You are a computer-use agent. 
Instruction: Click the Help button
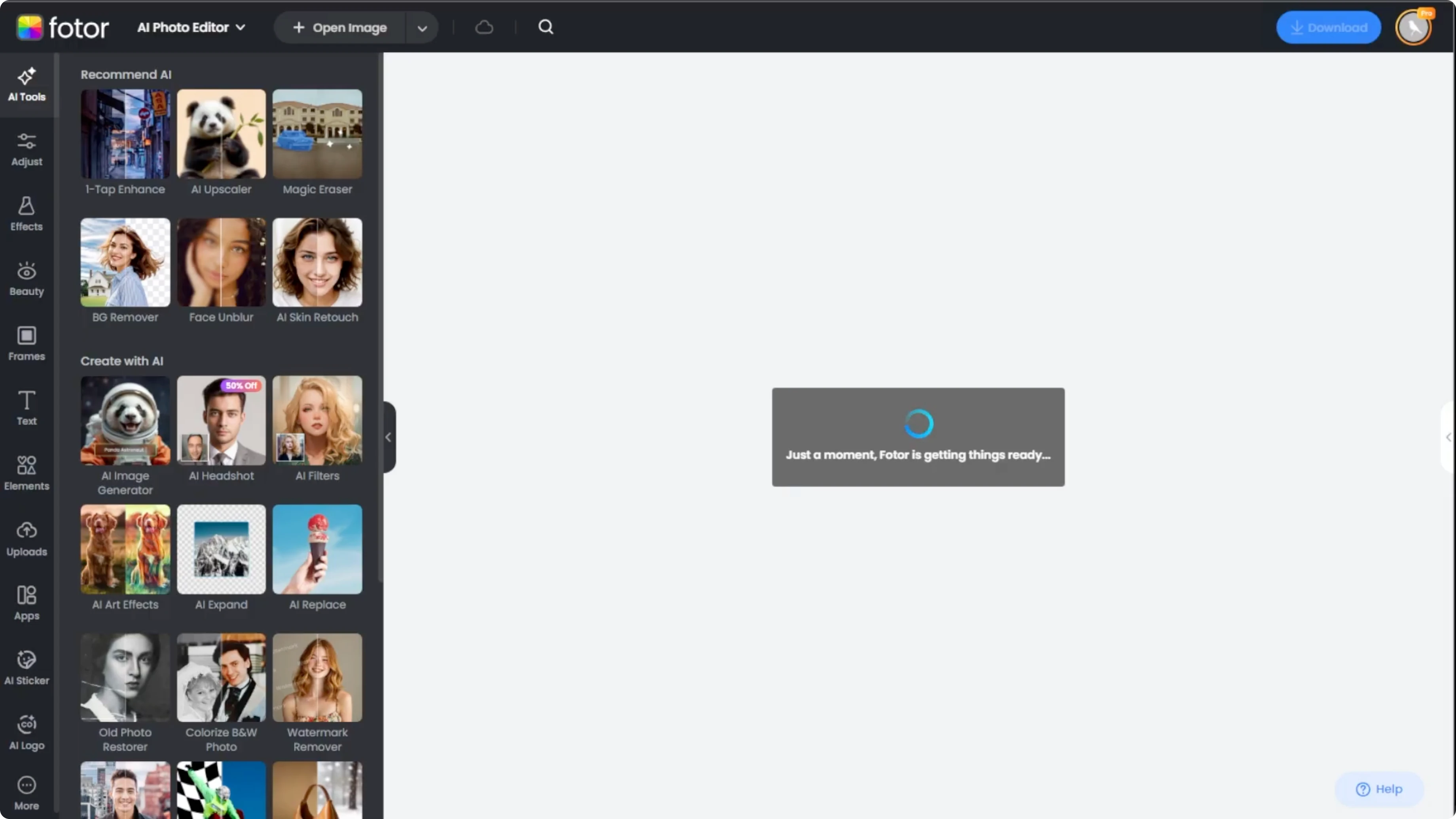tap(1378, 789)
